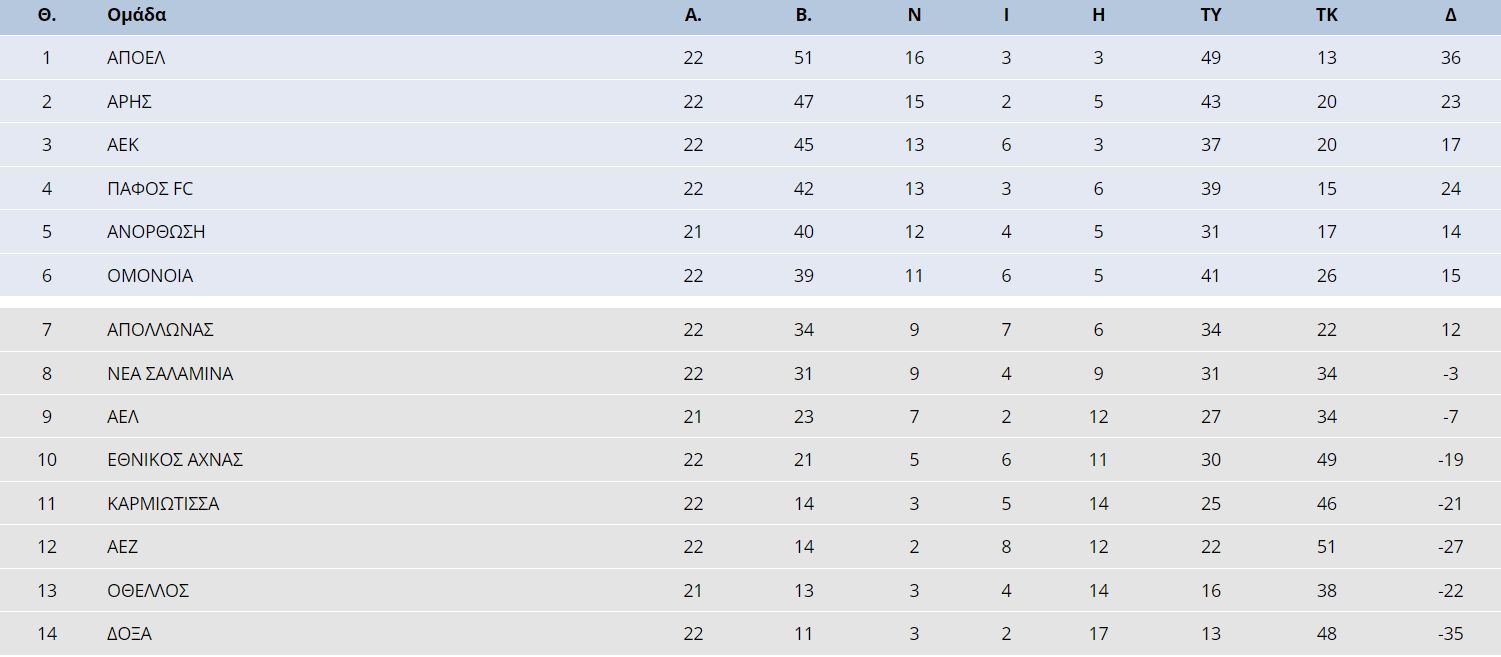Screen dimensions: 1501x657
Task: Click the ΟΘΕΛΛΟΣ team name
Action: click(x=148, y=591)
